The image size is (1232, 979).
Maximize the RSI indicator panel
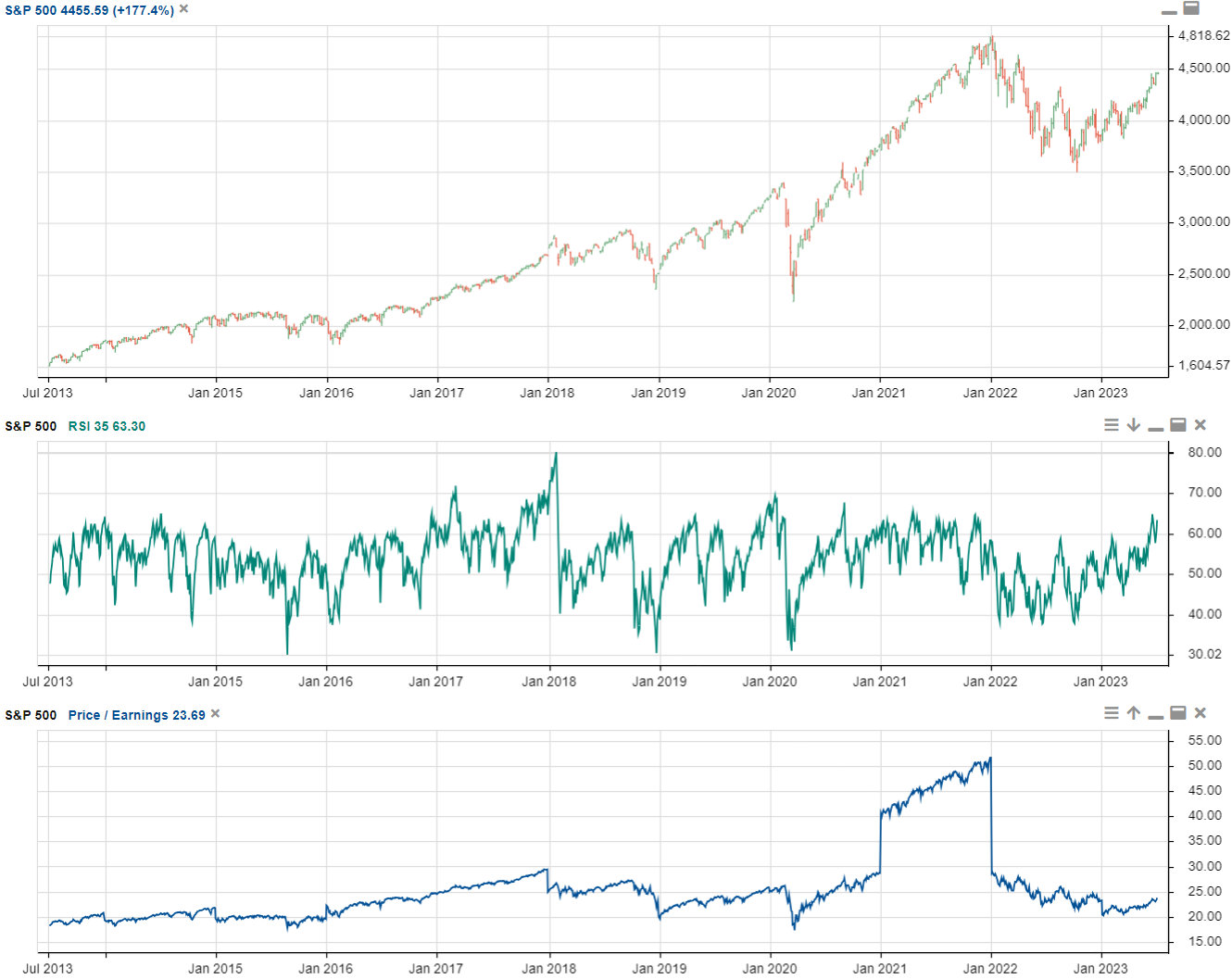click(1178, 425)
